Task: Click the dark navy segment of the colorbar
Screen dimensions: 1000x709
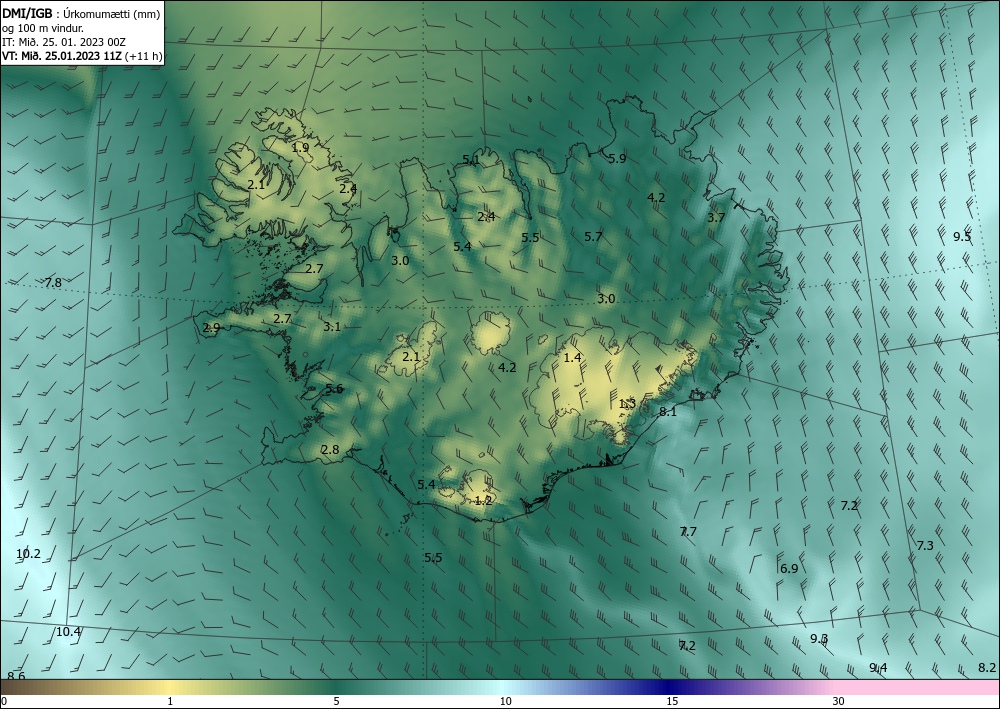Action: coord(666,687)
